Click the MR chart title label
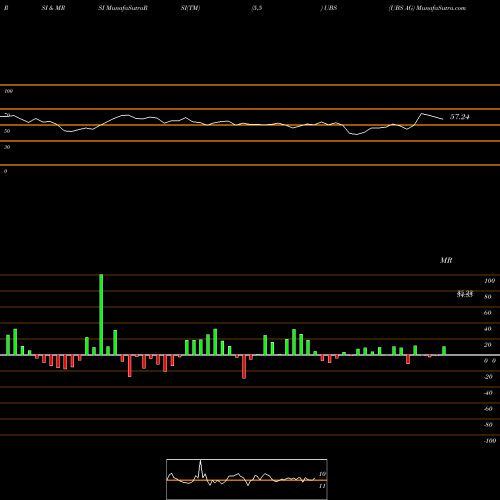 pyautogui.click(x=446, y=260)
